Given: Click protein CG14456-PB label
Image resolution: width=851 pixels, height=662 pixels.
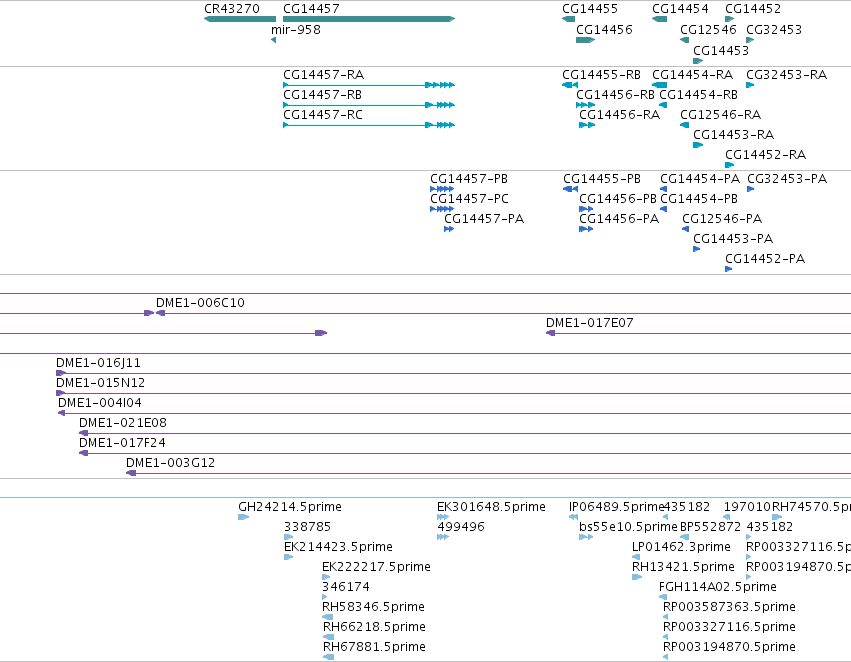Looking at the screenshot, I should 618,199.
